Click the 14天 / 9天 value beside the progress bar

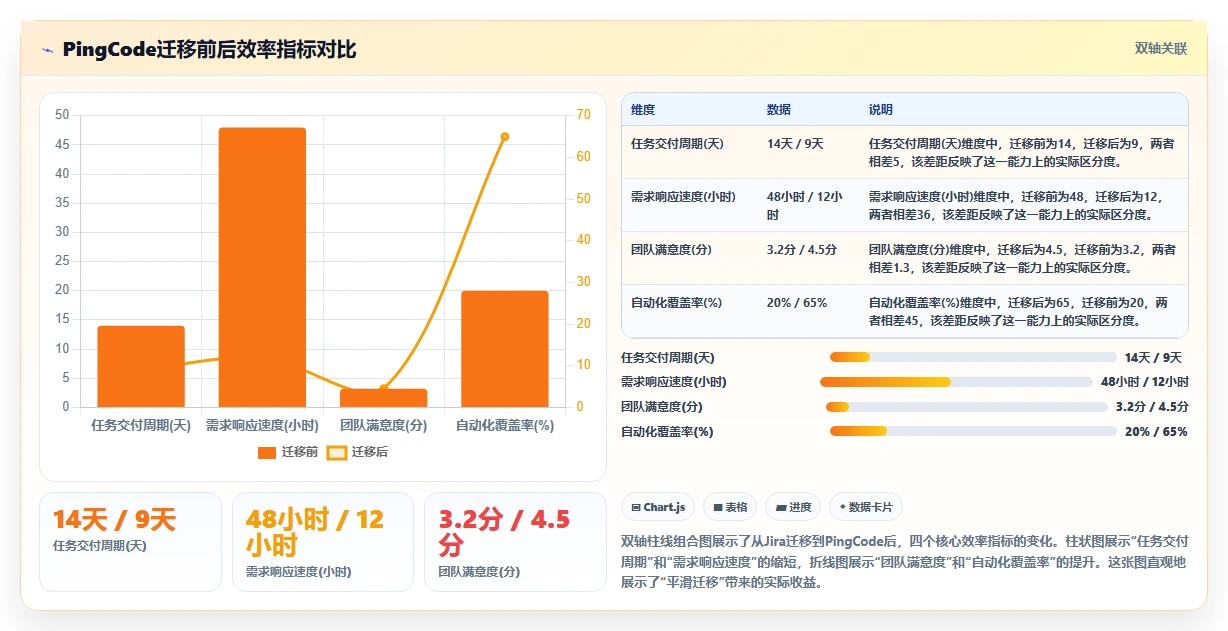click(1153, 358)
